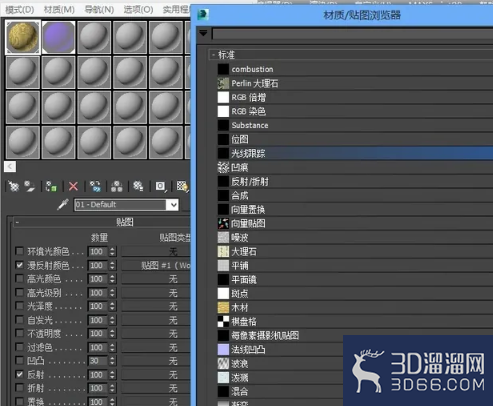Pick material with the eyedropper icon
Image resolution: width=493 pixels, height=406 pixels.
click(63, 204)
